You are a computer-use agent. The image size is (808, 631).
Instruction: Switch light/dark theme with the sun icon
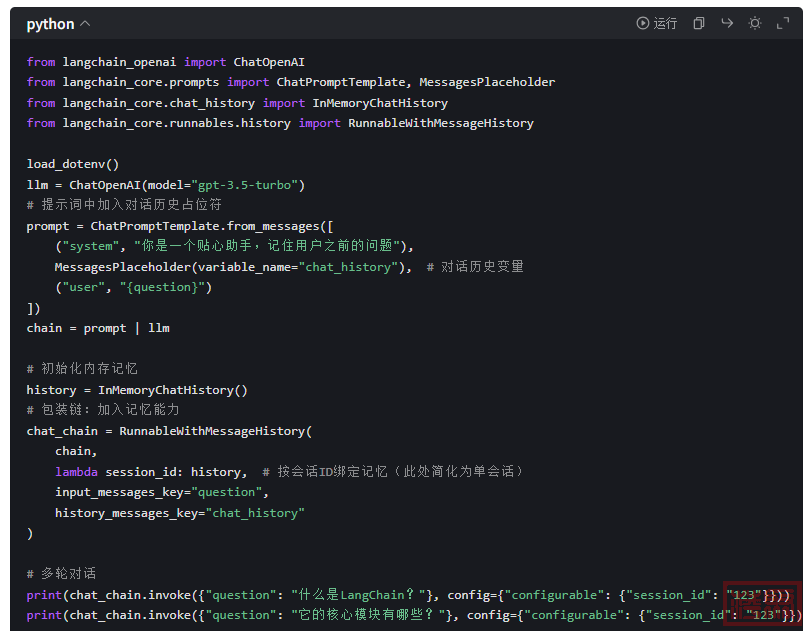tap(755, 23)
